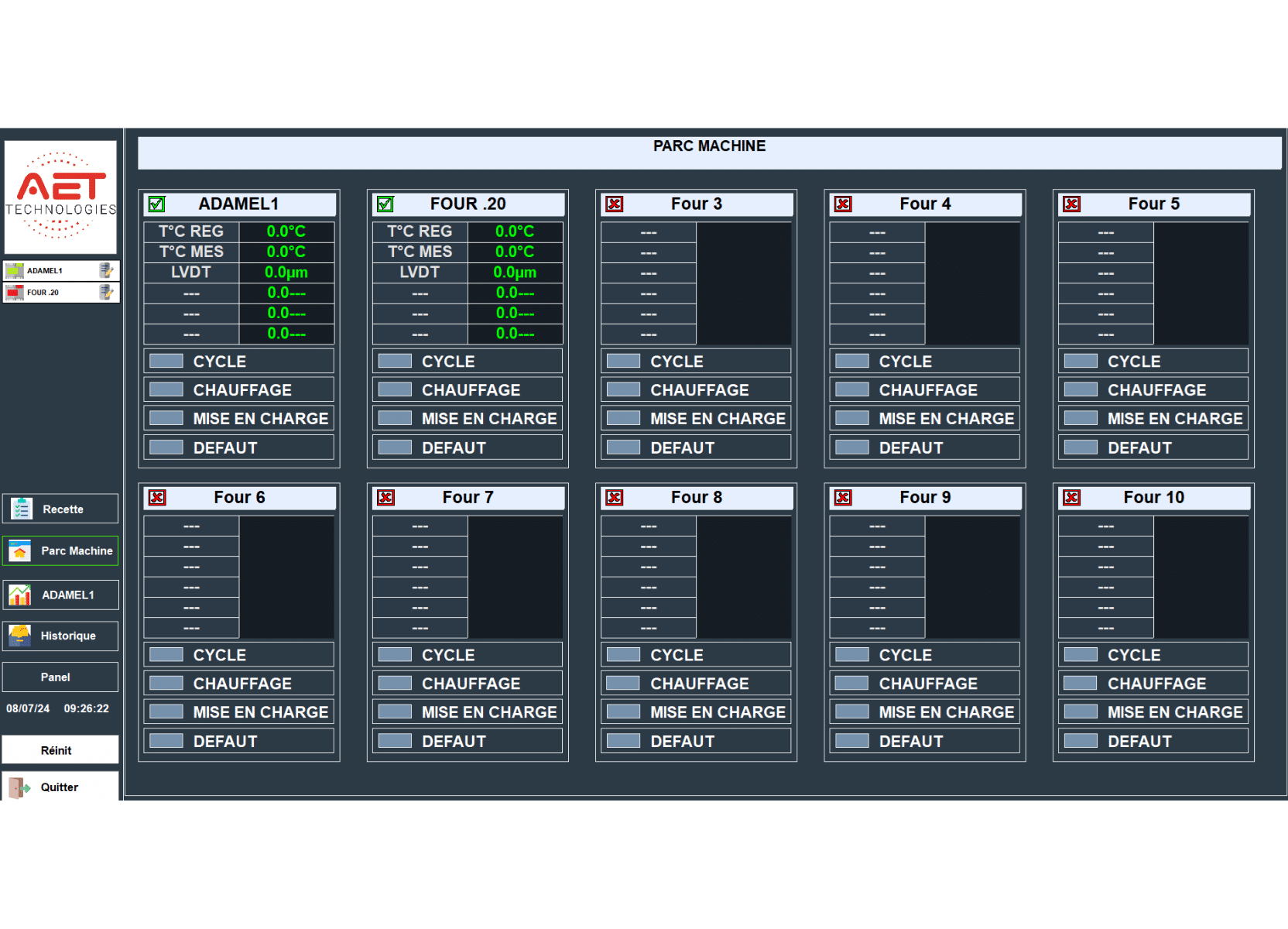Toggle the red X checkbox on Four 10

click(1072, 498)
